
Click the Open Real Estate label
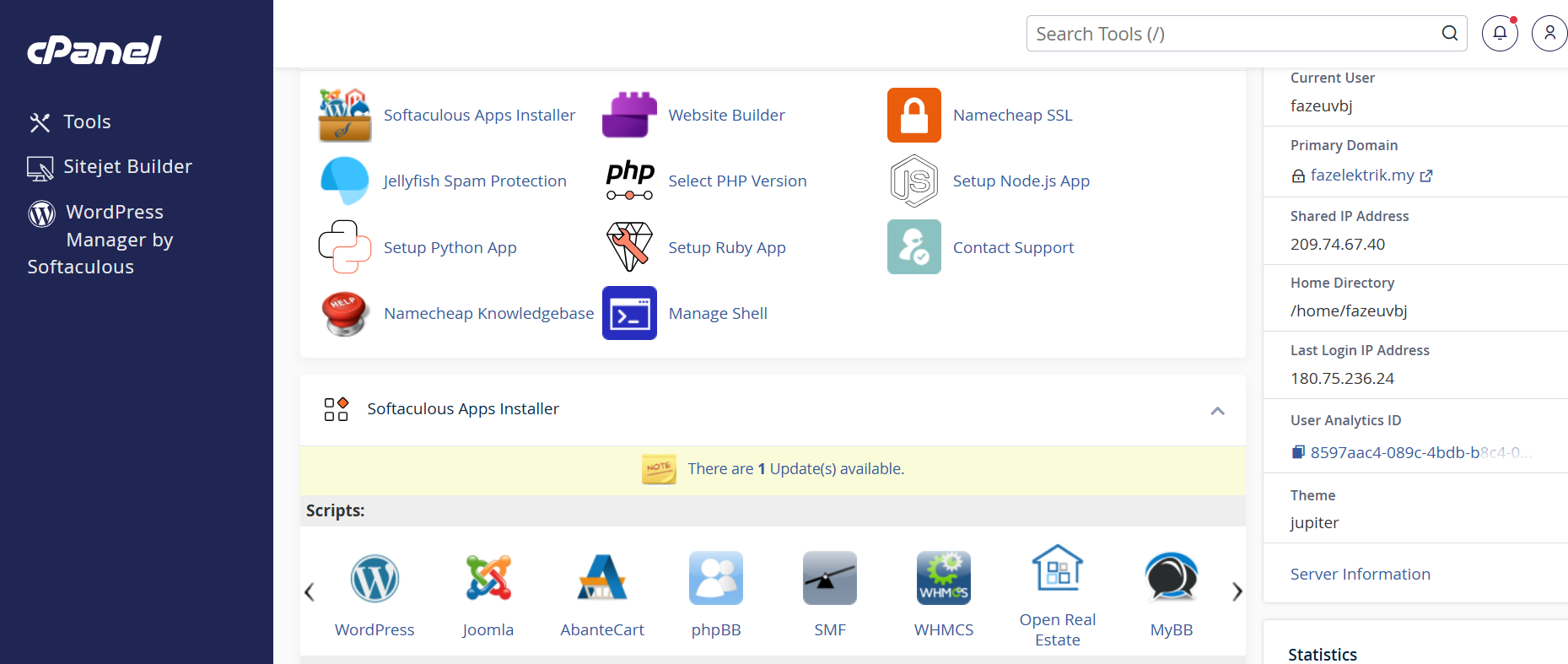pyautogui.click(x=1058, y=630)
